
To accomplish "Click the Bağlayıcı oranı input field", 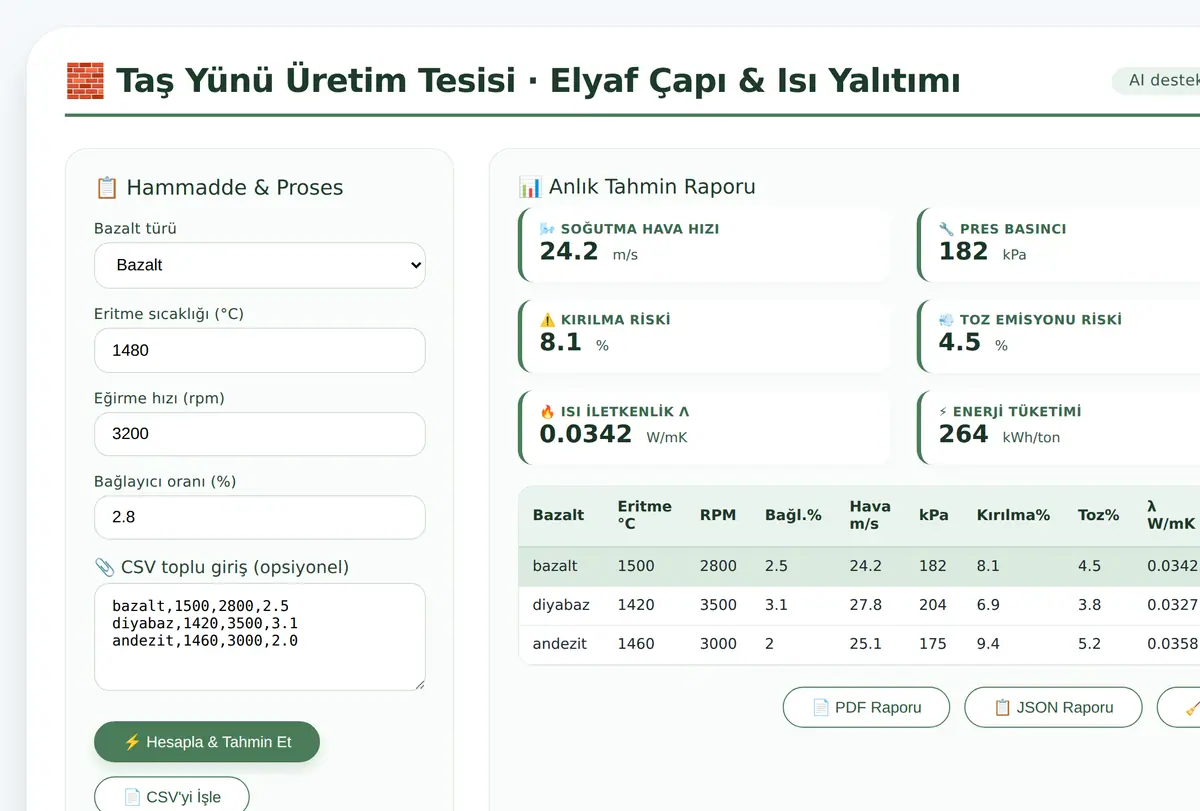I will [x=259, y=517].
